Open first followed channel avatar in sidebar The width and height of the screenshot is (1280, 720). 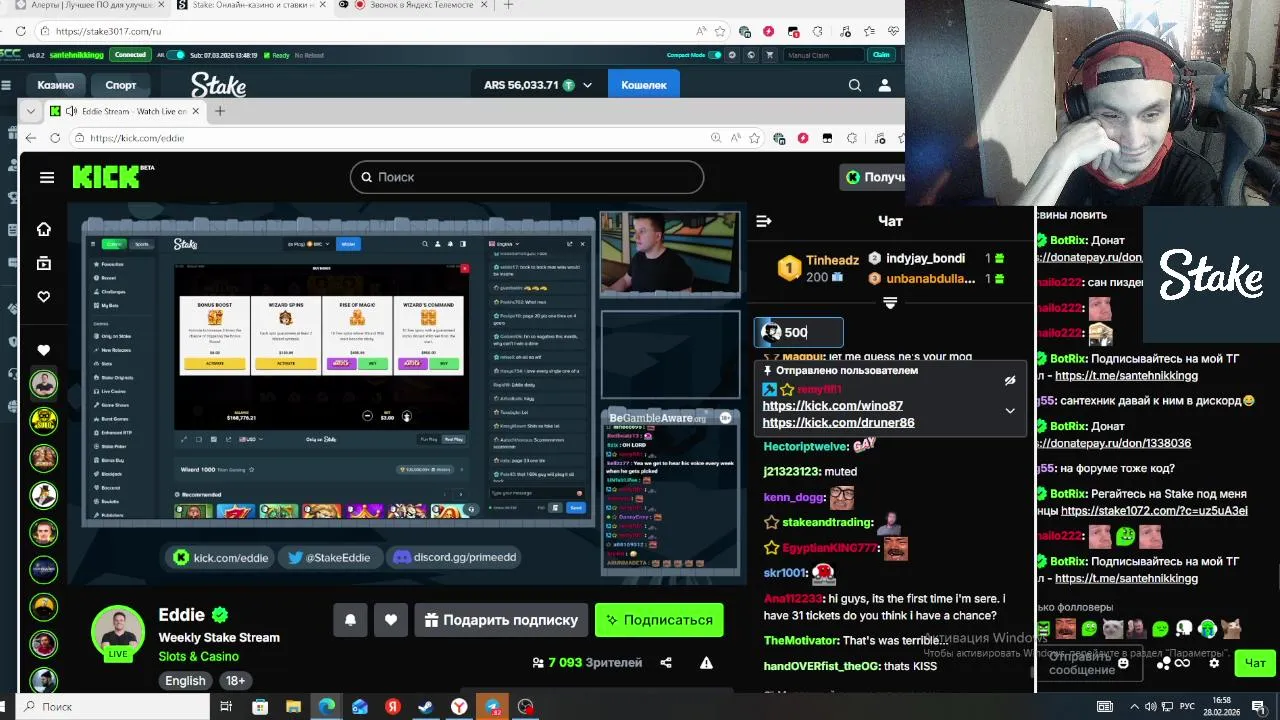(x=43, y=384)
